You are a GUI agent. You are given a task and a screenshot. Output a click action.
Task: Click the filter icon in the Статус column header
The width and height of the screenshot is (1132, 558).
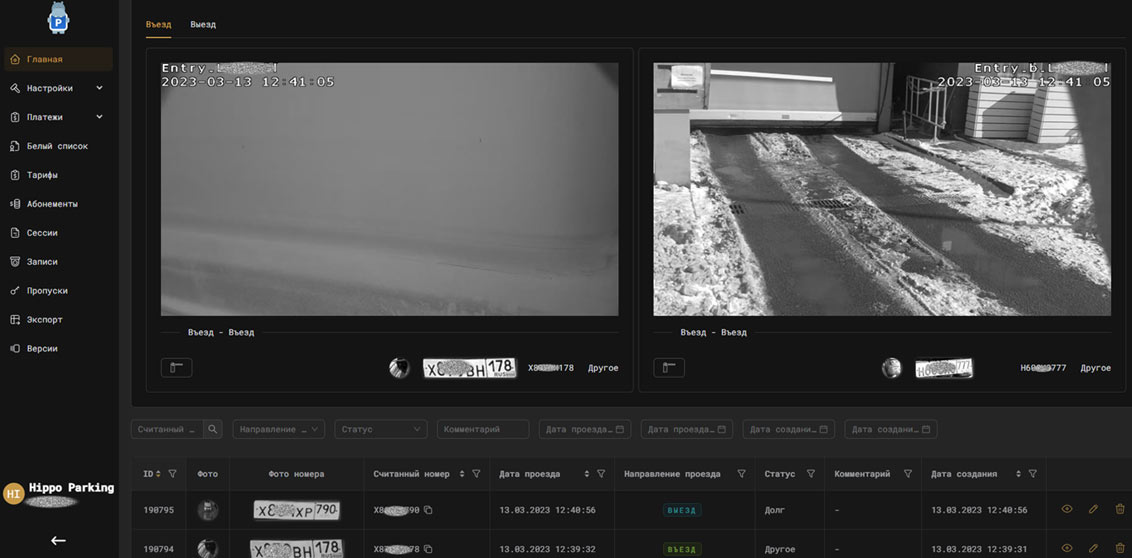click(811, 474)
